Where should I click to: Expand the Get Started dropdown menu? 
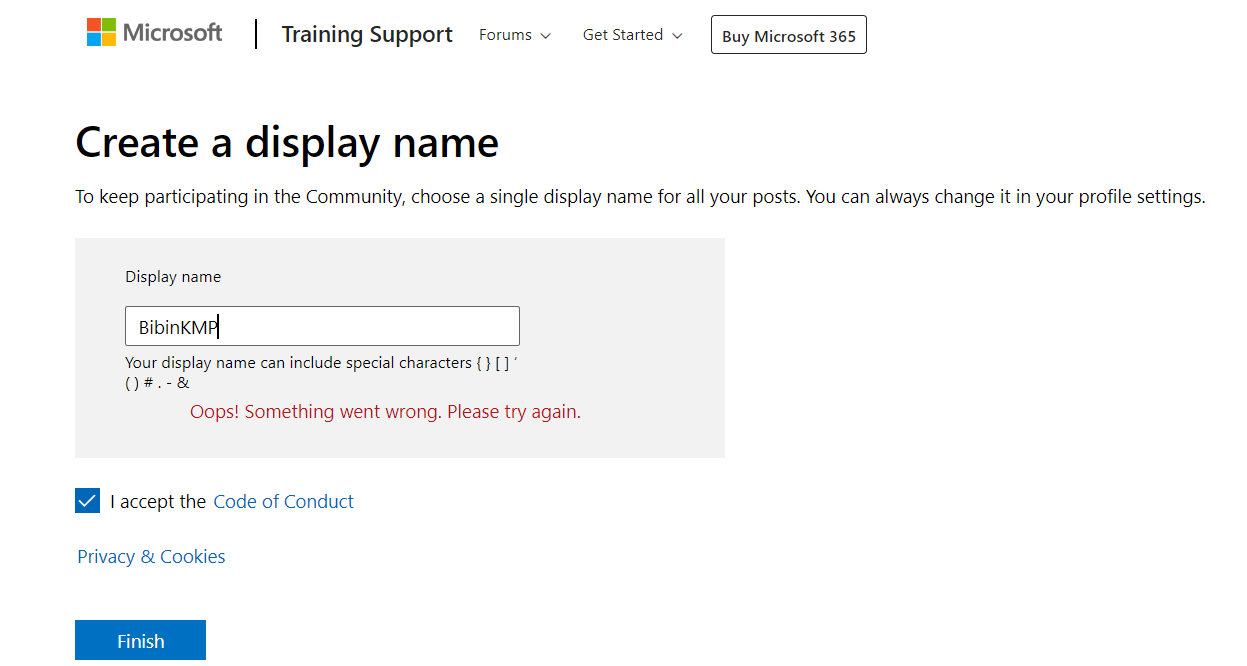pos(633,35)
